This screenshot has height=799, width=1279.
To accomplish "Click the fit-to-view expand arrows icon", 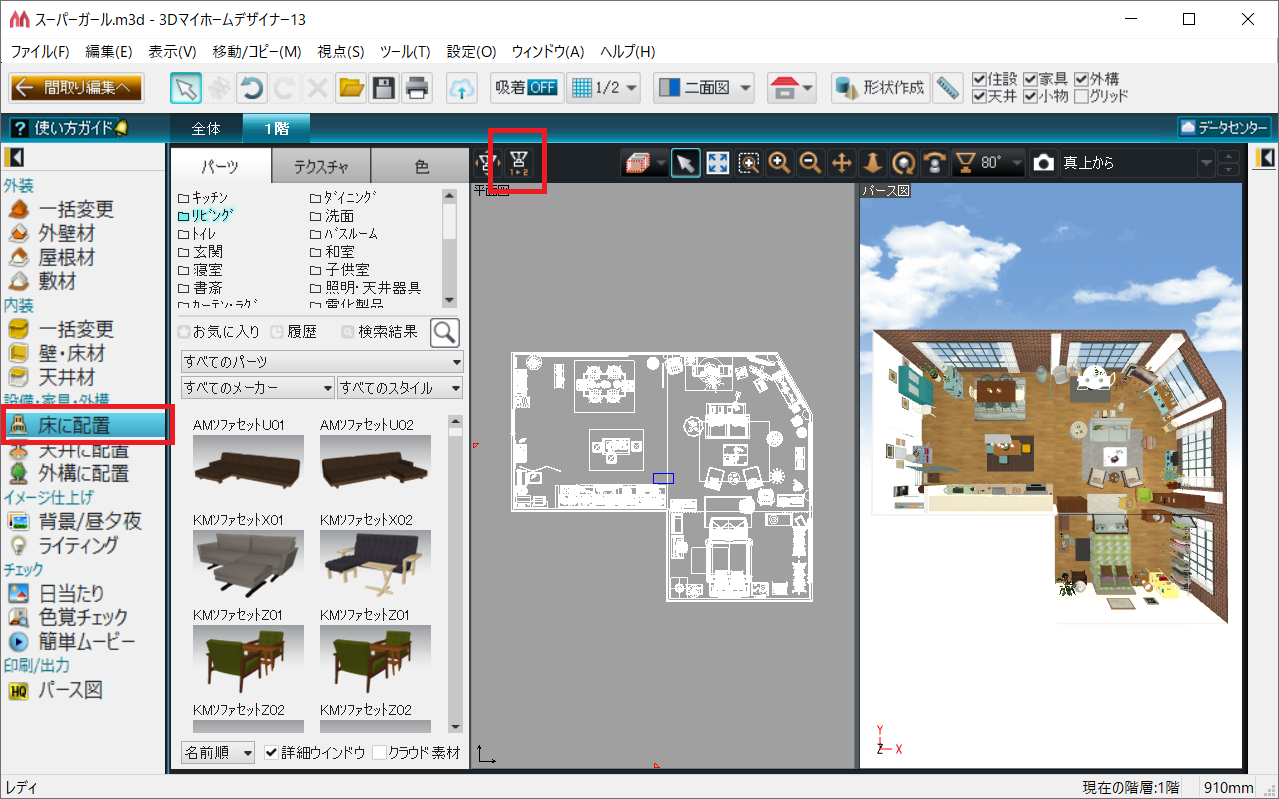I will pos(717,163).
